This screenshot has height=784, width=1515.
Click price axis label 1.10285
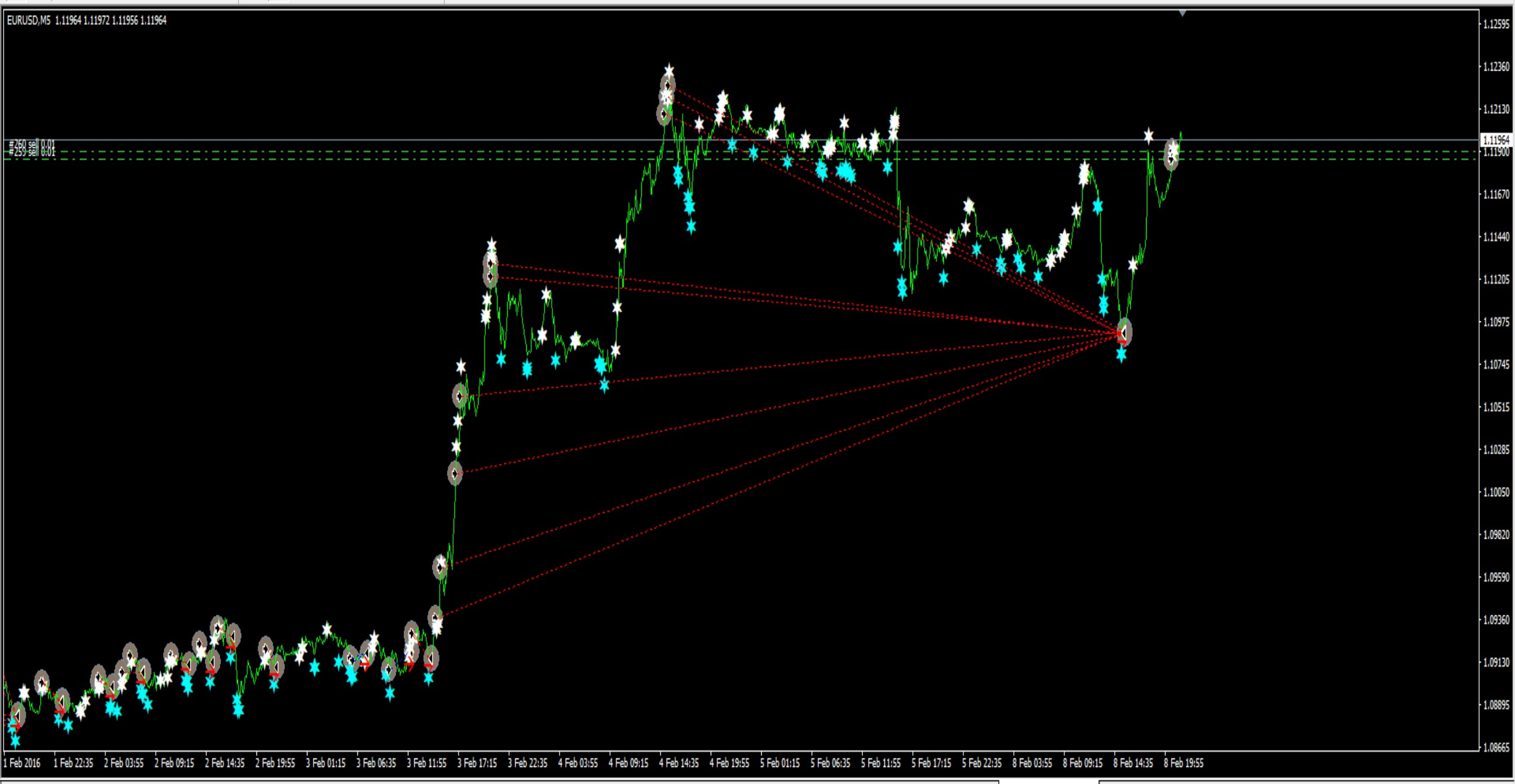[1496, 450]
